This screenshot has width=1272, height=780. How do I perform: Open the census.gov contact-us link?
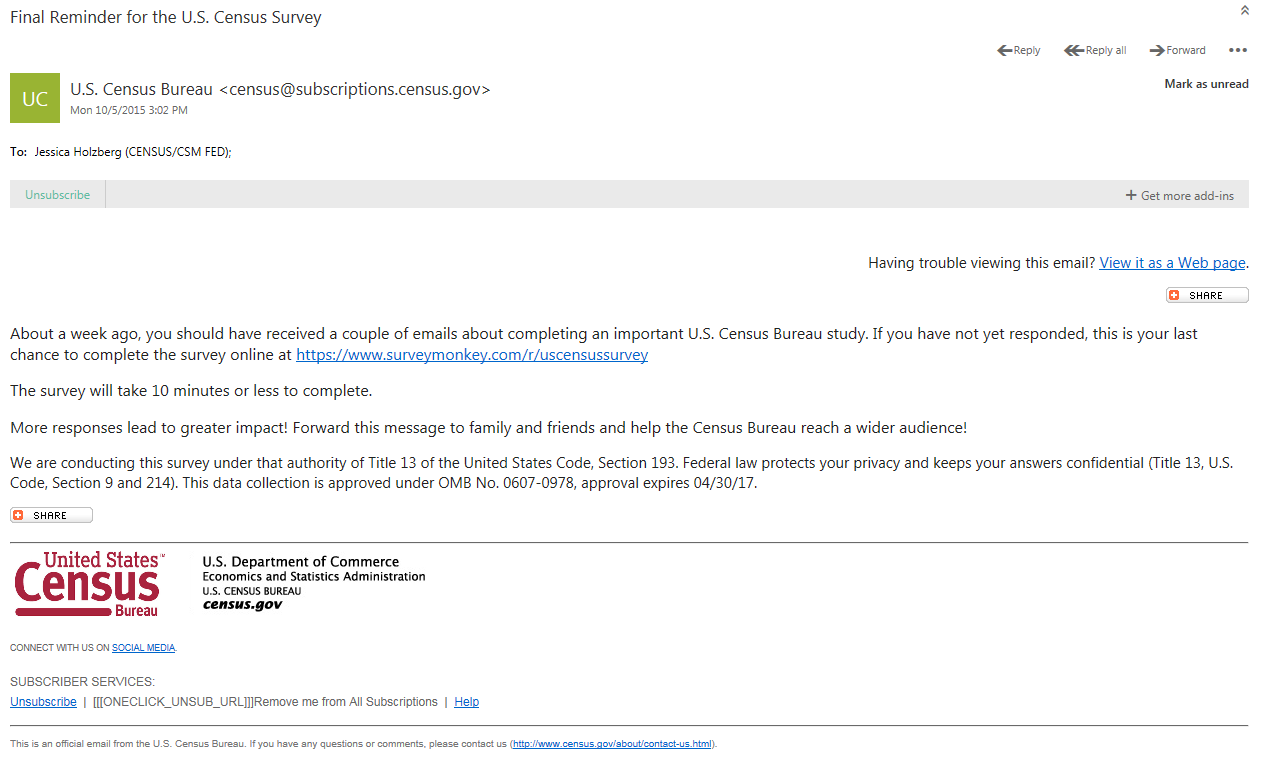click(x=612, y=744)
